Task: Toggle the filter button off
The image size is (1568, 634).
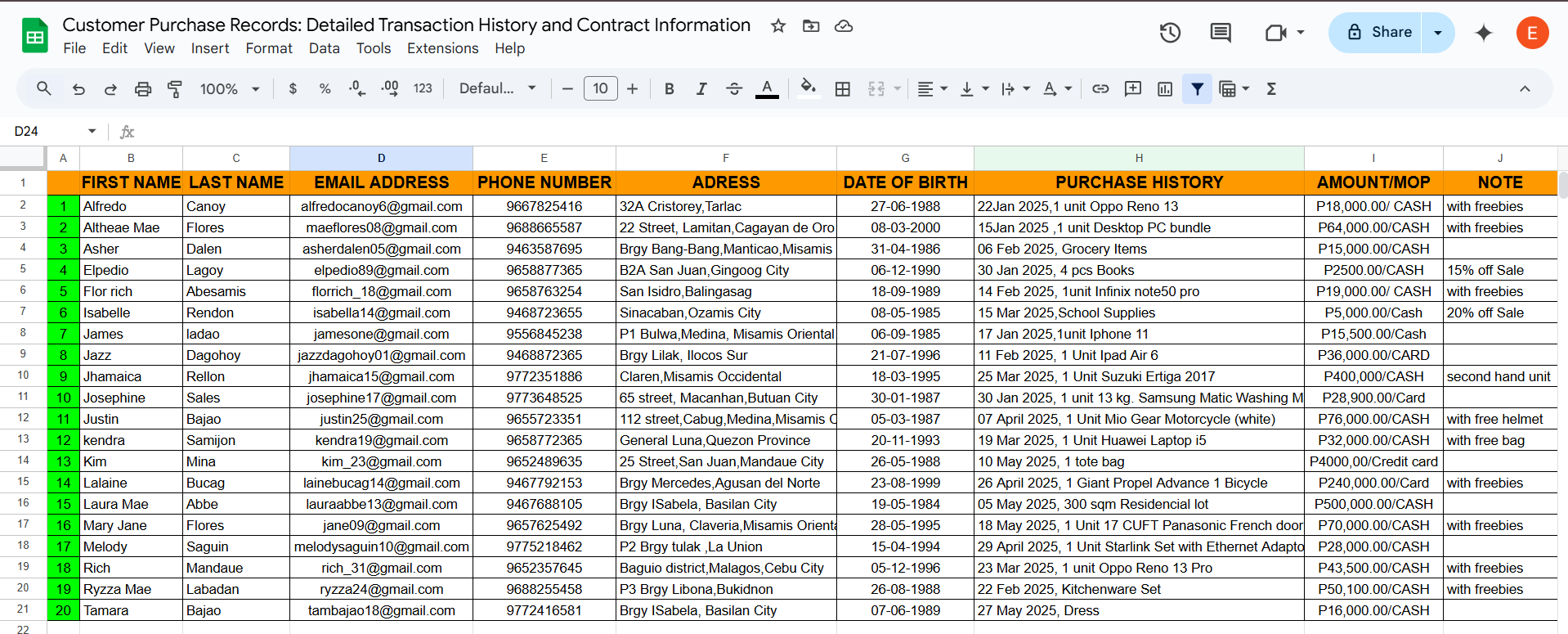Action: (1197, 89)
